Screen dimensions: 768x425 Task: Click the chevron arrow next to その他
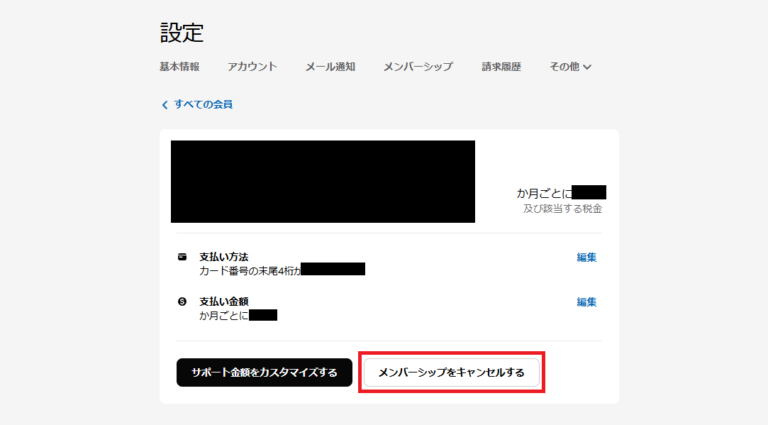587,68
